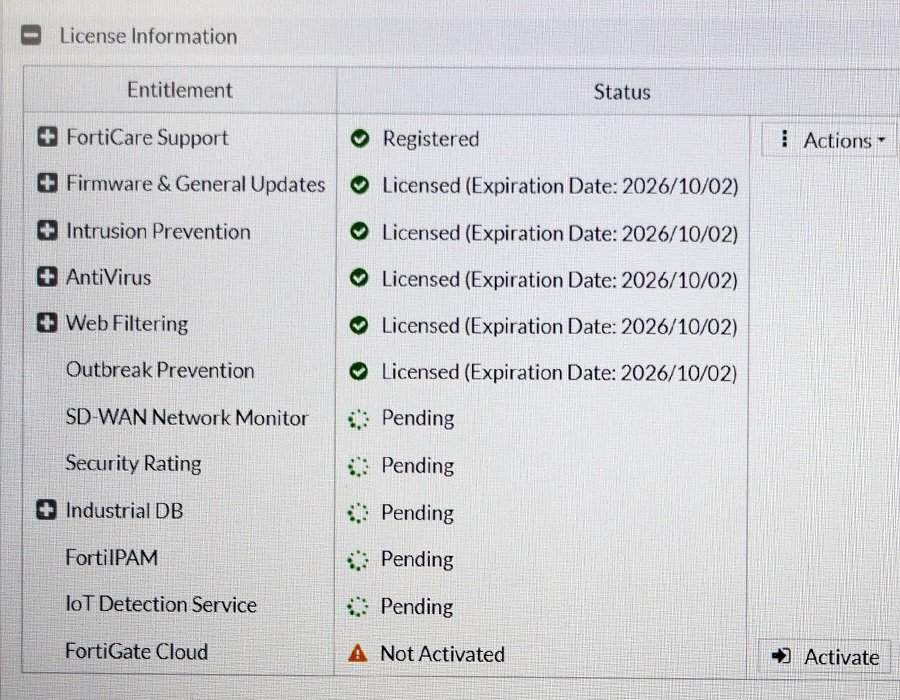Click the Not Activated warning triangle icon

point(358,654)
